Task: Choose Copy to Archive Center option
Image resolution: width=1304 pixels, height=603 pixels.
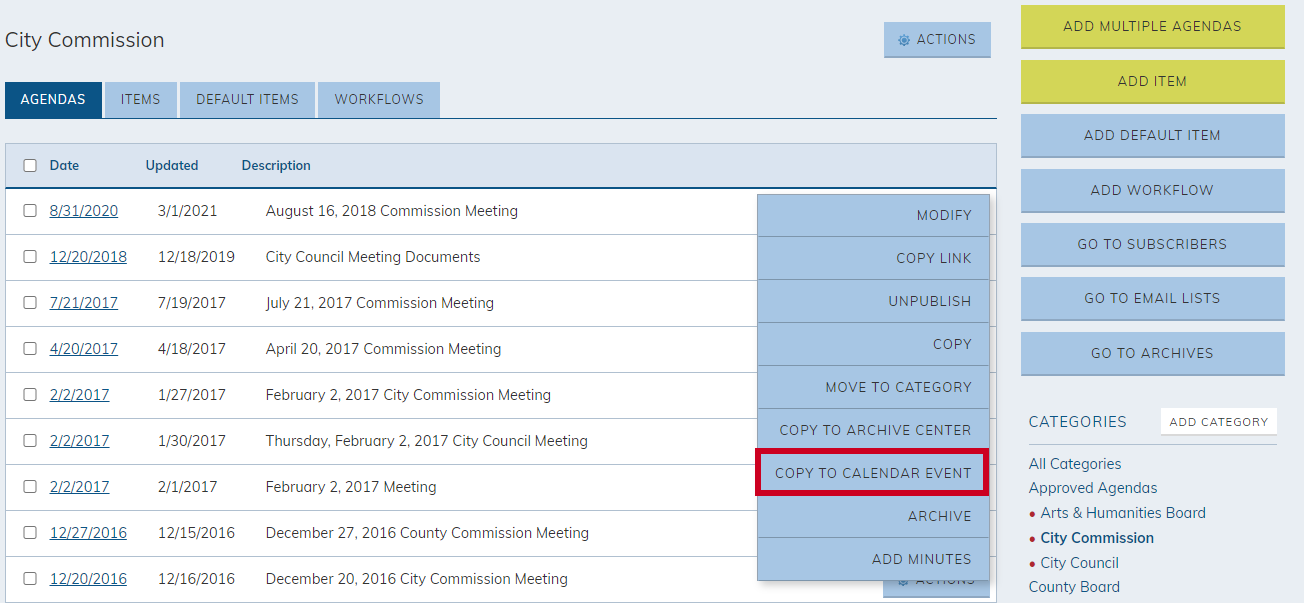Action: (873, 430)
